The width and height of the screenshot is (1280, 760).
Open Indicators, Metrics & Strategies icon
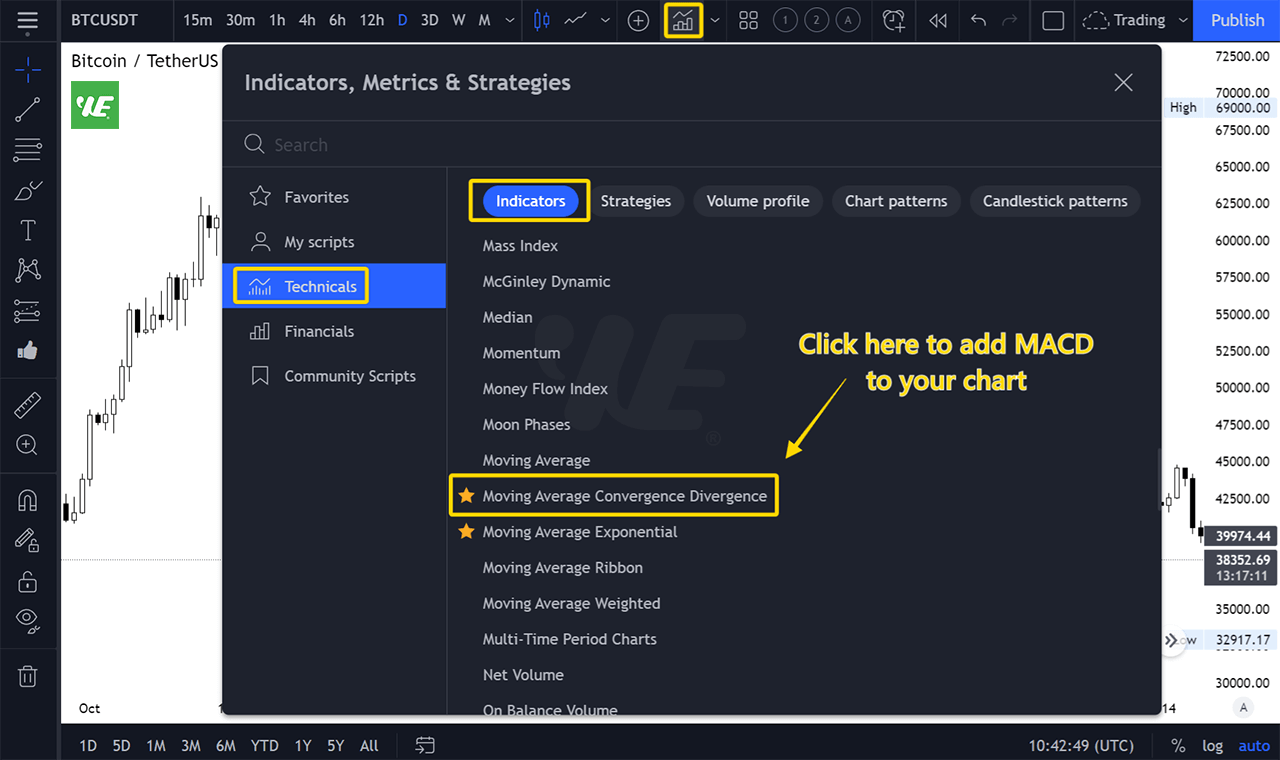coord(684,20)
